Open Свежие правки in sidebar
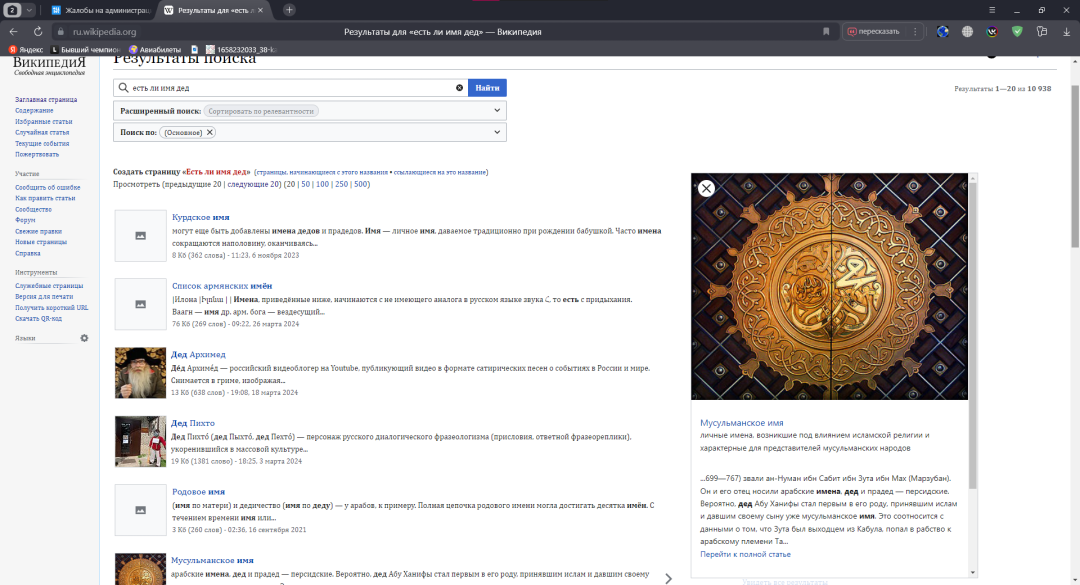 point(39,232)
